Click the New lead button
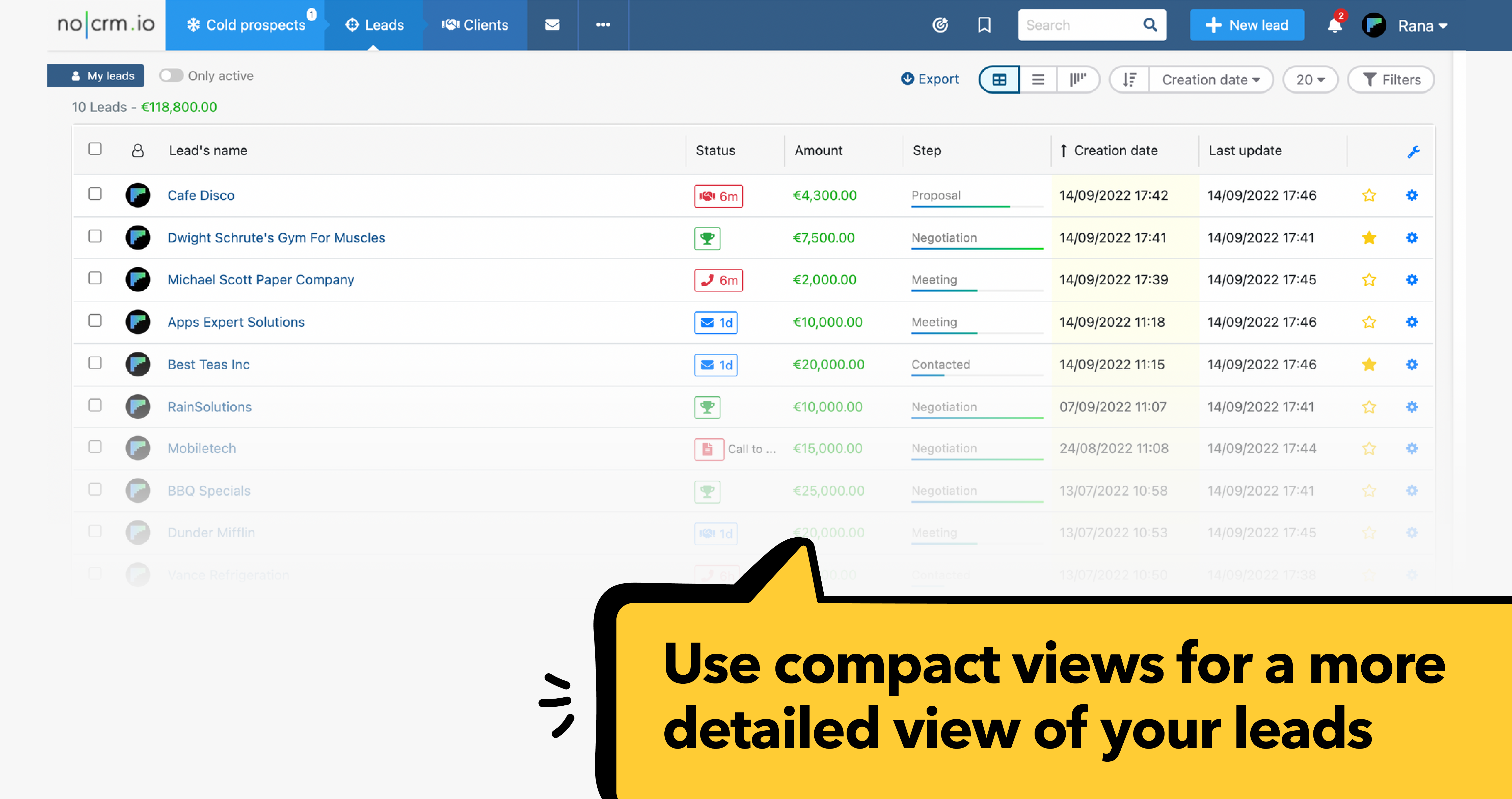The width and height of the screenshot is (1512, 799). point(1247,25)
